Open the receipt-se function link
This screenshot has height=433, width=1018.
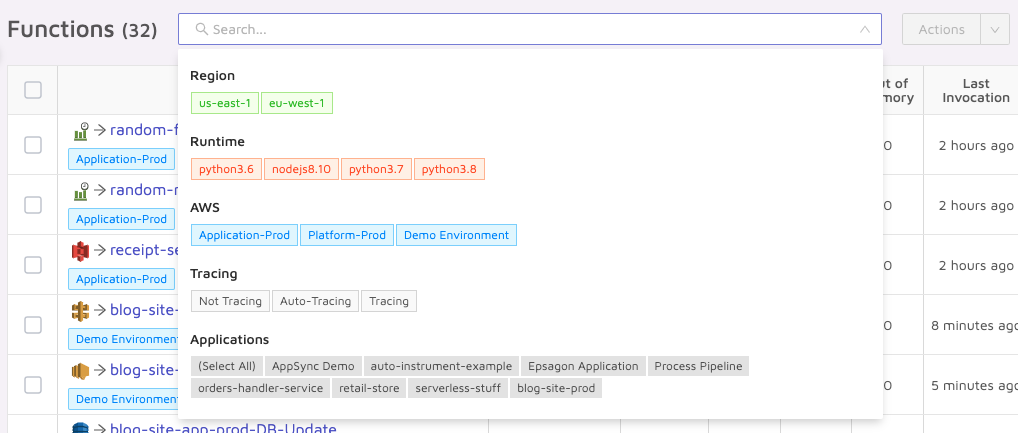(143, 250)
